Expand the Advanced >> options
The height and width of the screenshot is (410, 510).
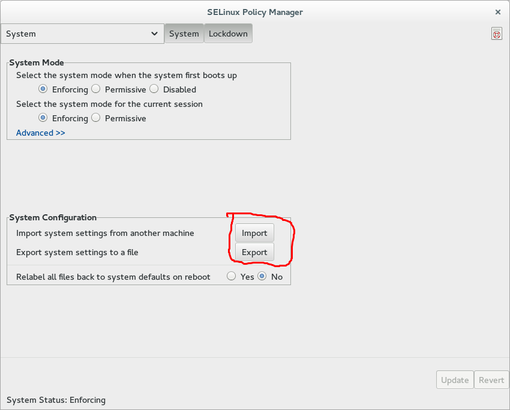pos(40,133)
